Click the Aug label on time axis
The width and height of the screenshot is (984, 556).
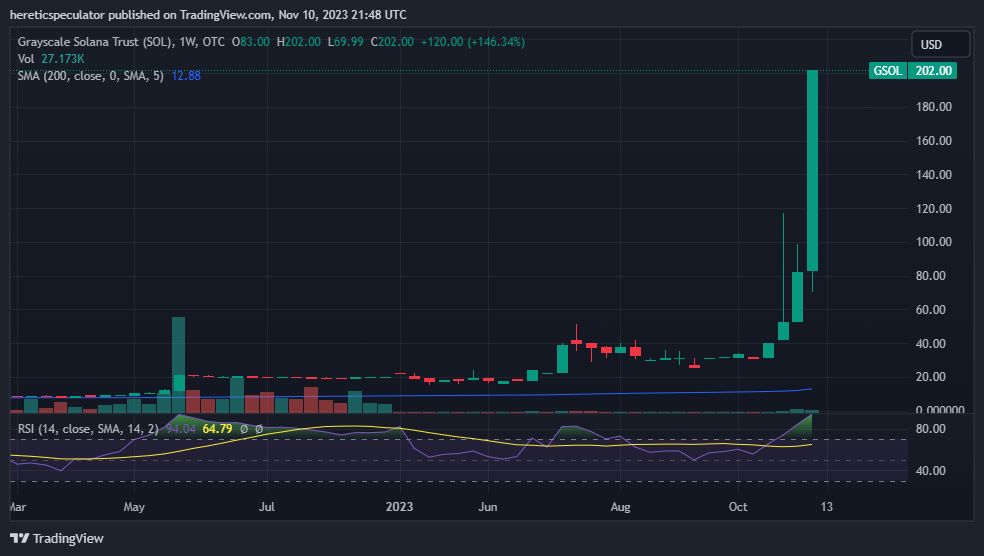[620, 506]
